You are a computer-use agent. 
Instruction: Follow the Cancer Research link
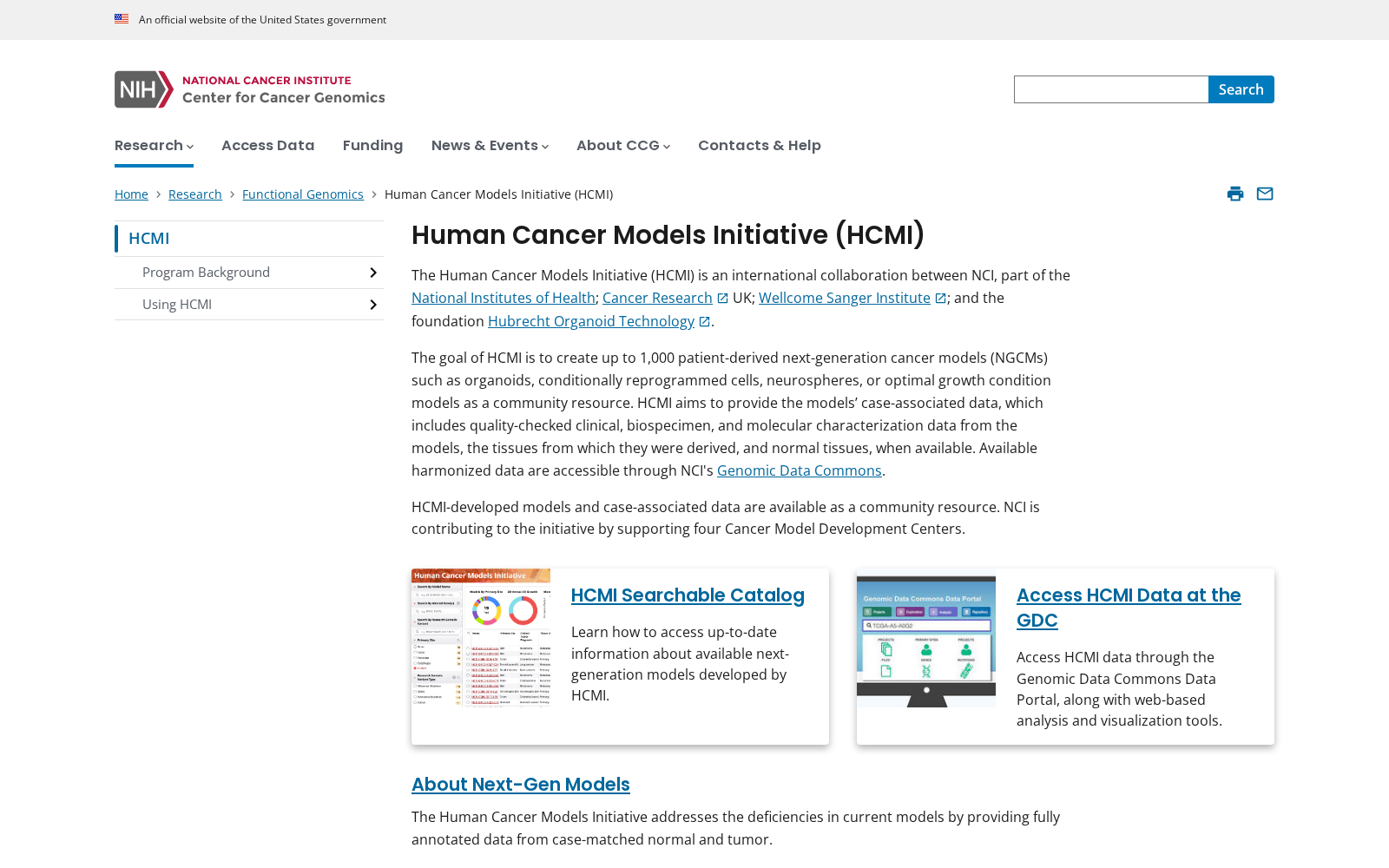657,298
